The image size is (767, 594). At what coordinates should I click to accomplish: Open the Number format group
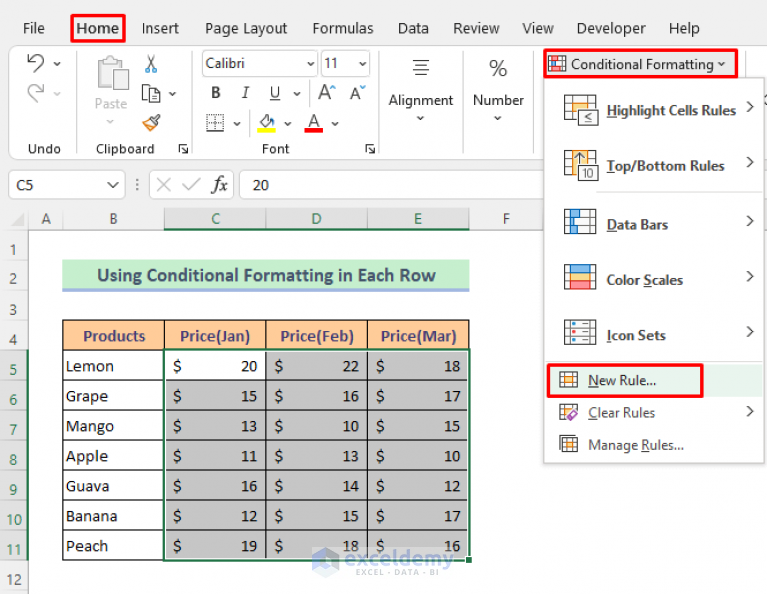click(498, 91)
